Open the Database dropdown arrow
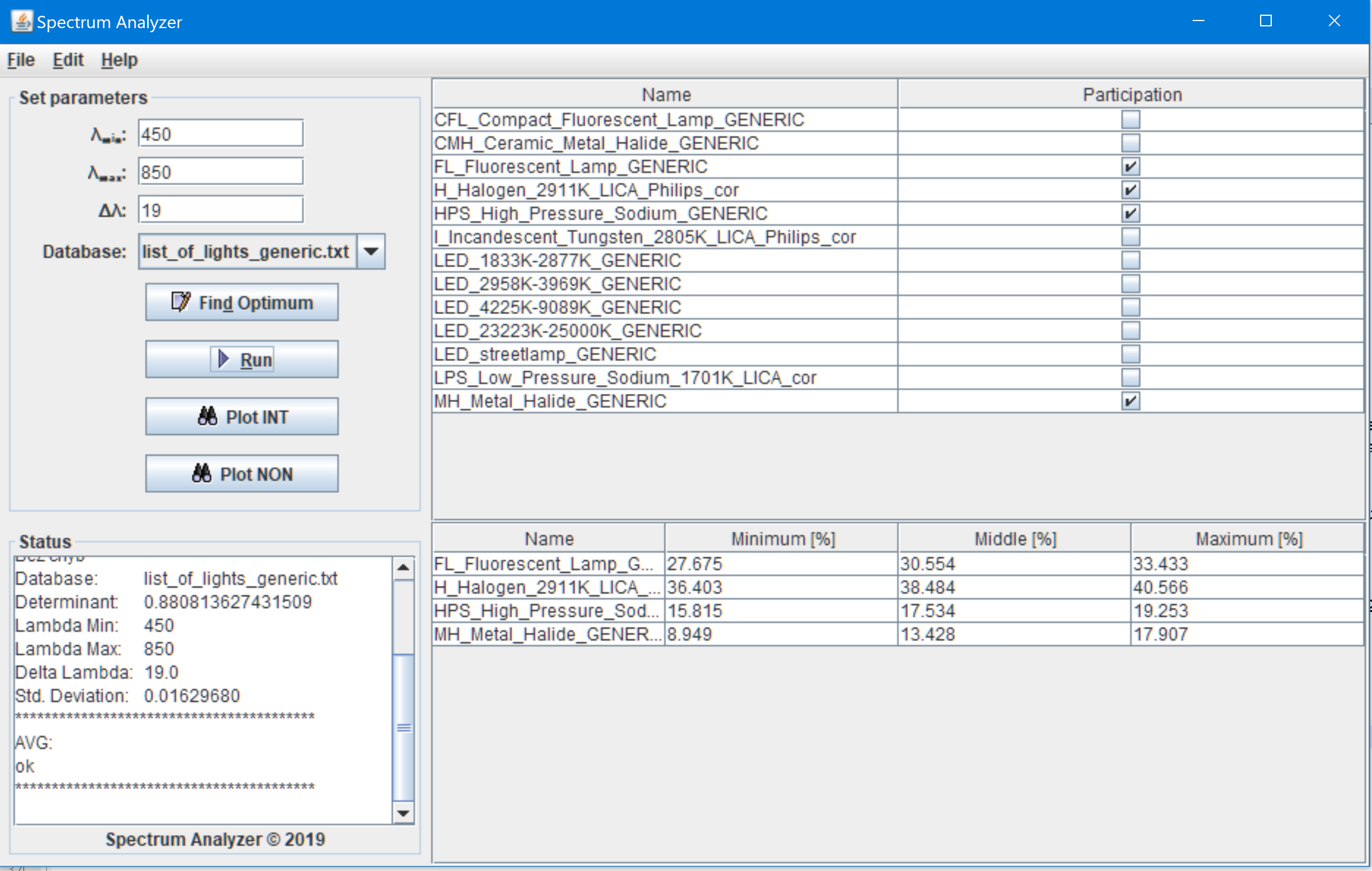 pos(371,251)
